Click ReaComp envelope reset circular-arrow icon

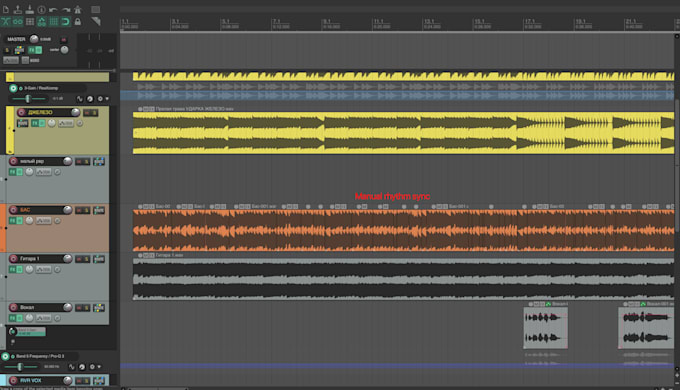coord(90,99)
